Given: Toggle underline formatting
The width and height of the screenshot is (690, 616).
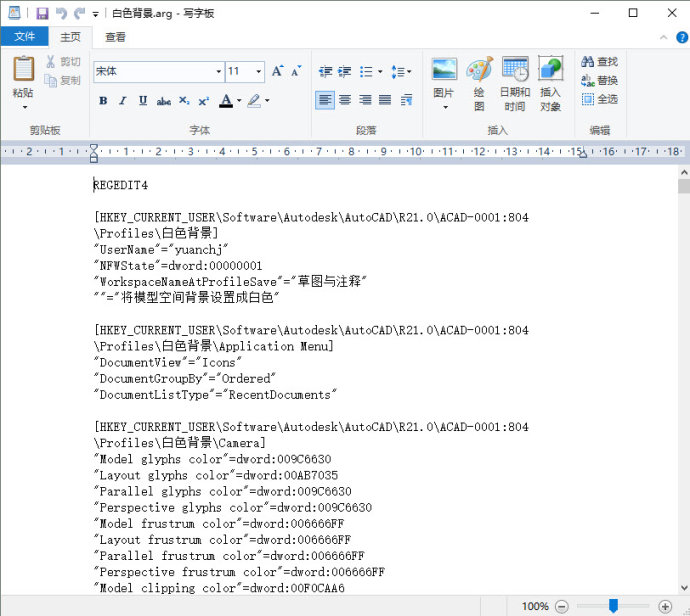Looking at the screenshot, I should 143,101.
